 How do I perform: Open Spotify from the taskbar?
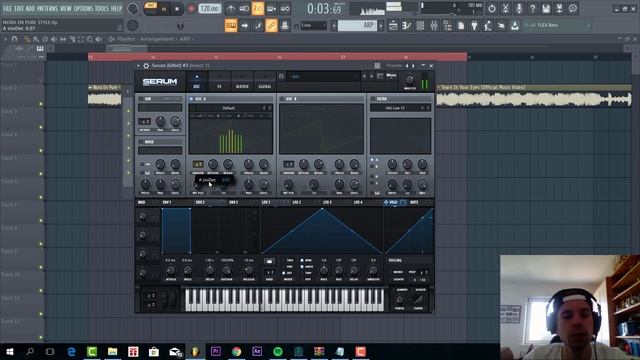278,351
